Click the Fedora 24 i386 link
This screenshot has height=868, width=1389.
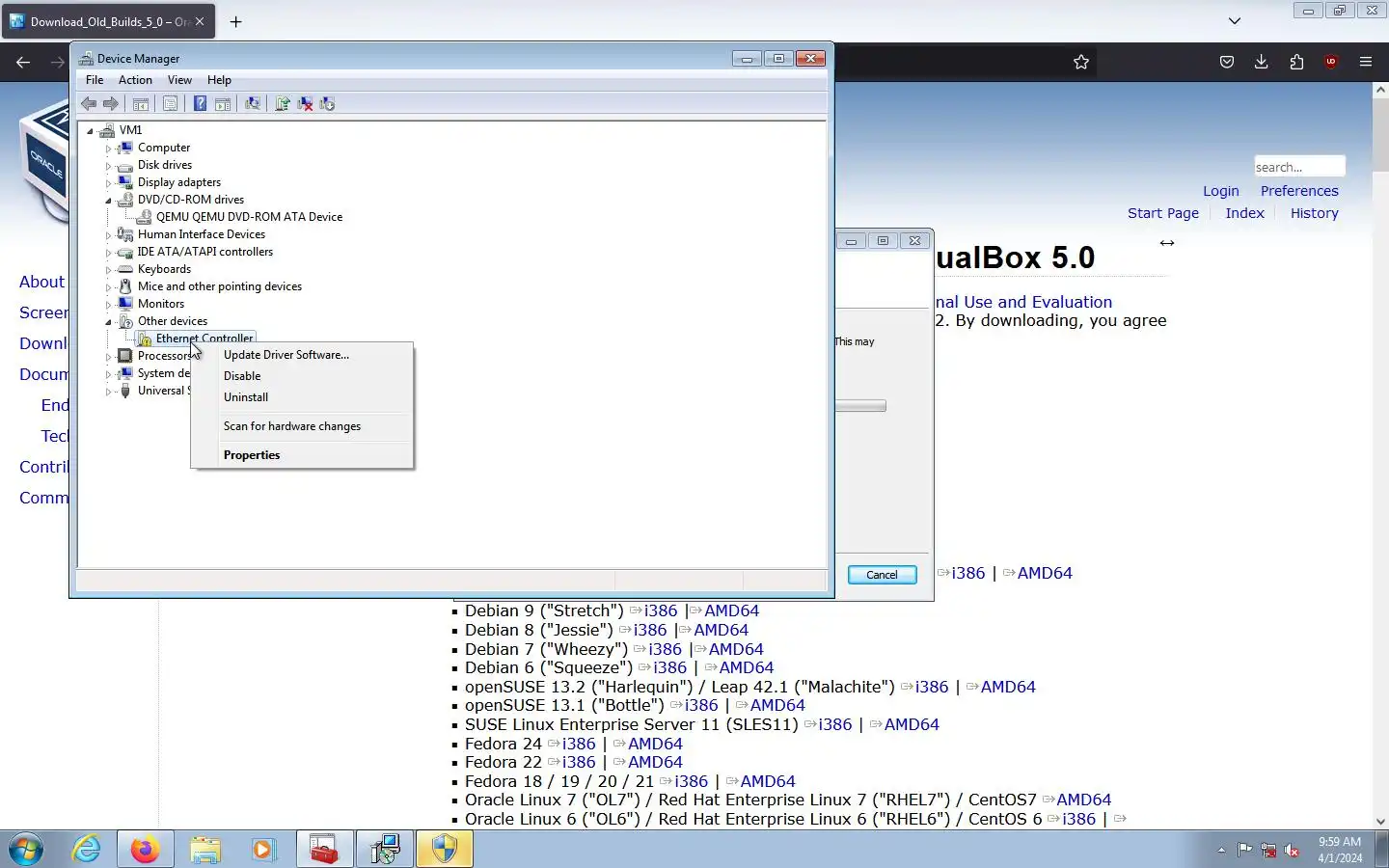pos(579,744)
